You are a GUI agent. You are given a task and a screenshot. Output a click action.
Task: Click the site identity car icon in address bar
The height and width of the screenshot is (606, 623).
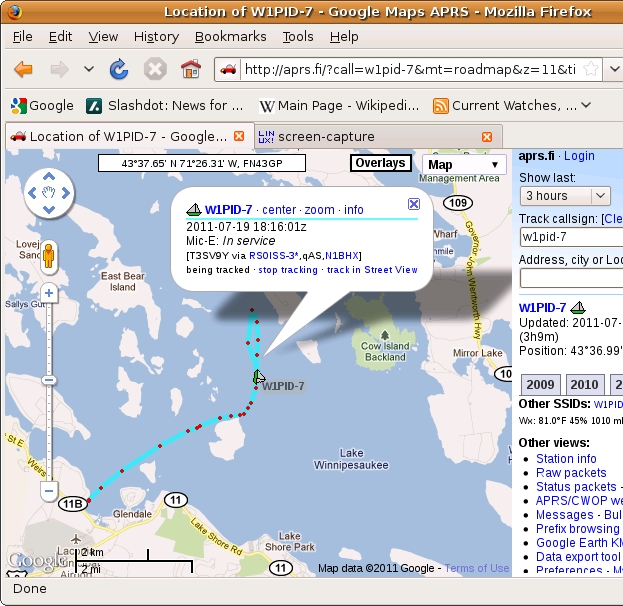pos(228,70)
